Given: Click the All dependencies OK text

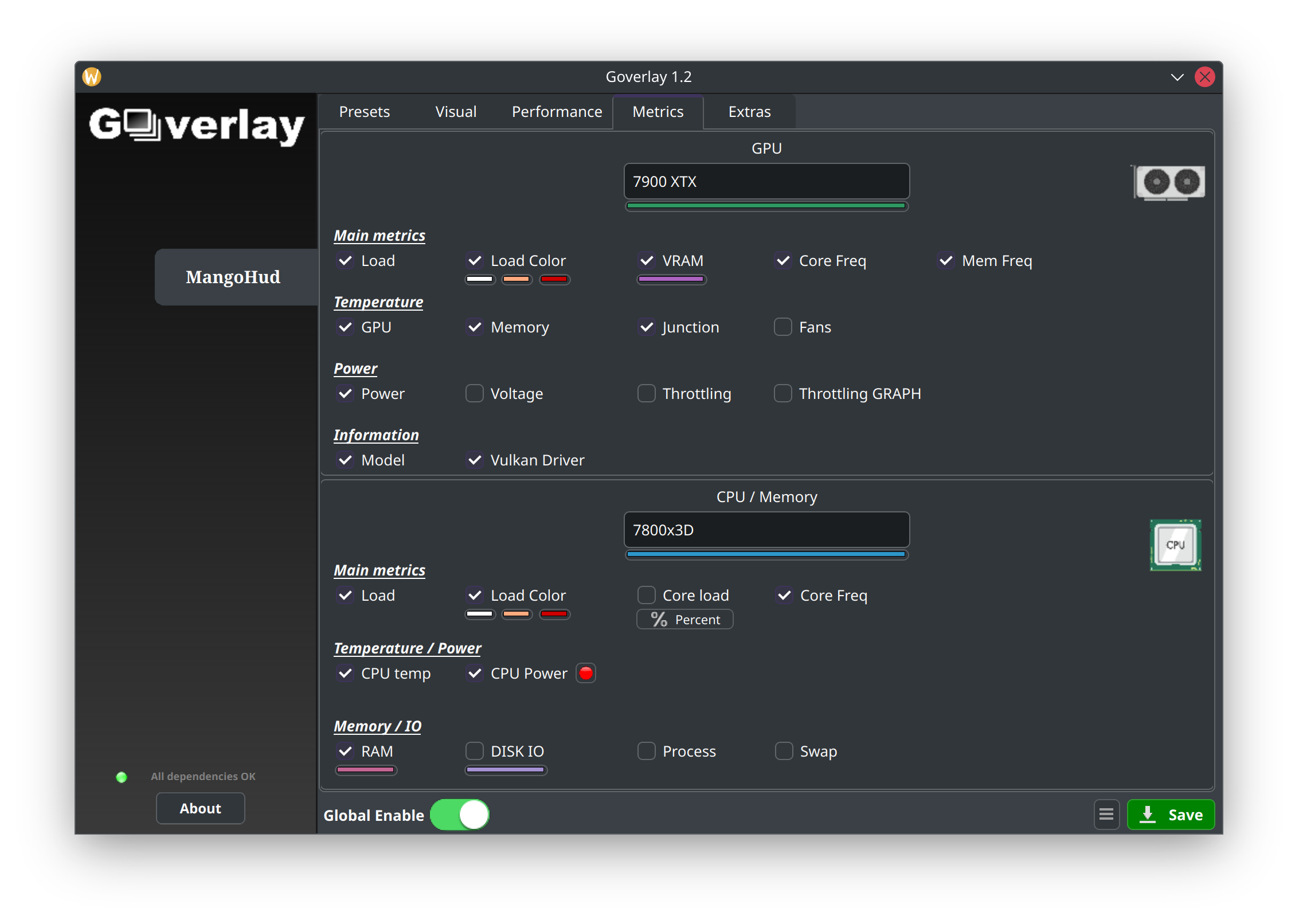Looking at the screenshot, I should pos(203,777).
